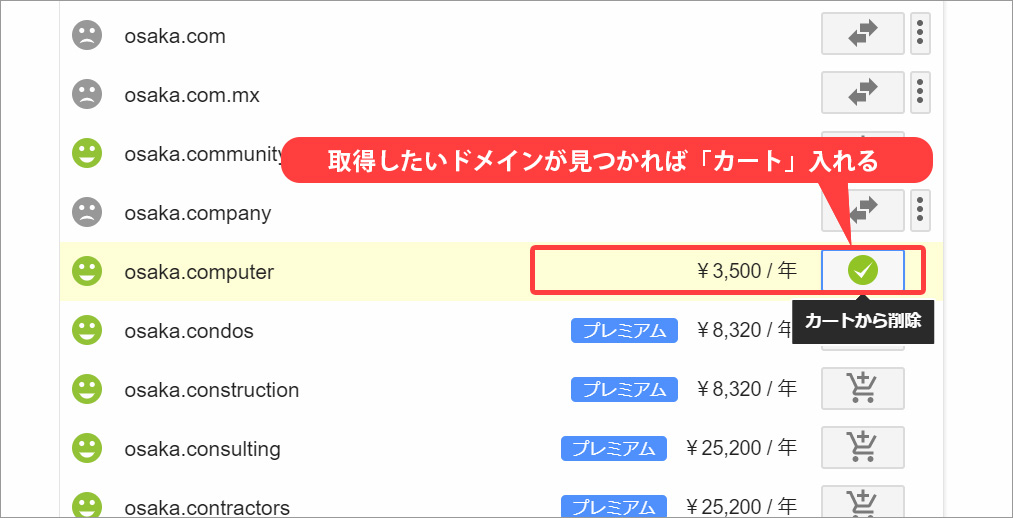
Task: Add osaka.consulting to cart
Action: point(862,448)
